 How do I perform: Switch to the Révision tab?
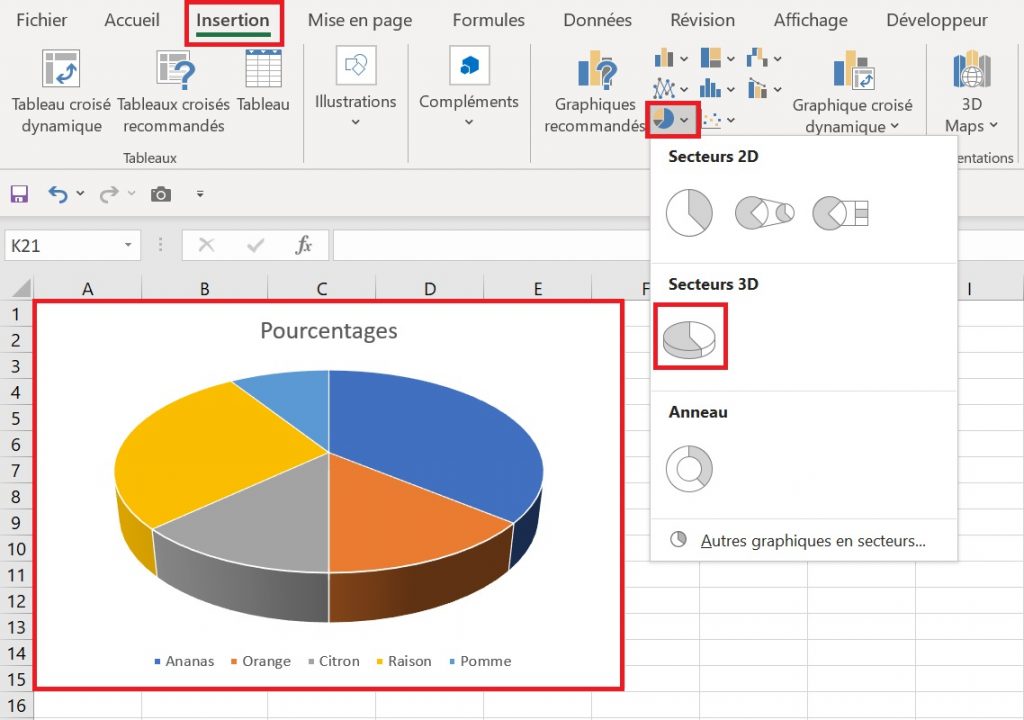pyautogui.click(x=701, y=19)
